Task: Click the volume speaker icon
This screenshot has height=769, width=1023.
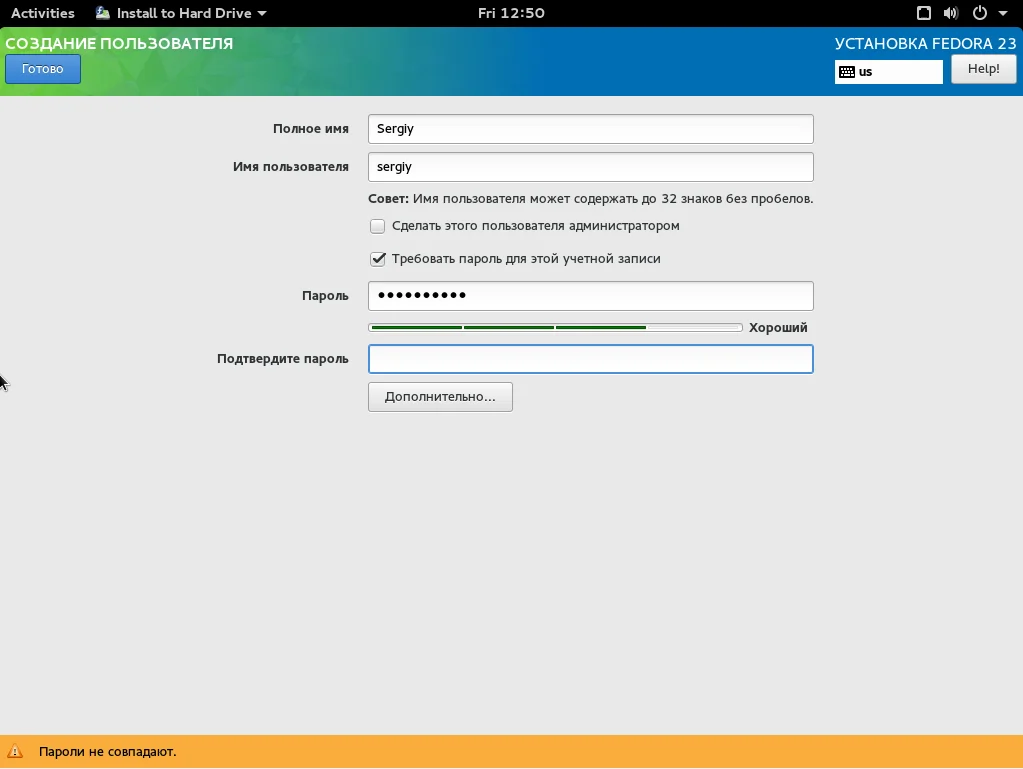Action: click(x=951, y=13)
